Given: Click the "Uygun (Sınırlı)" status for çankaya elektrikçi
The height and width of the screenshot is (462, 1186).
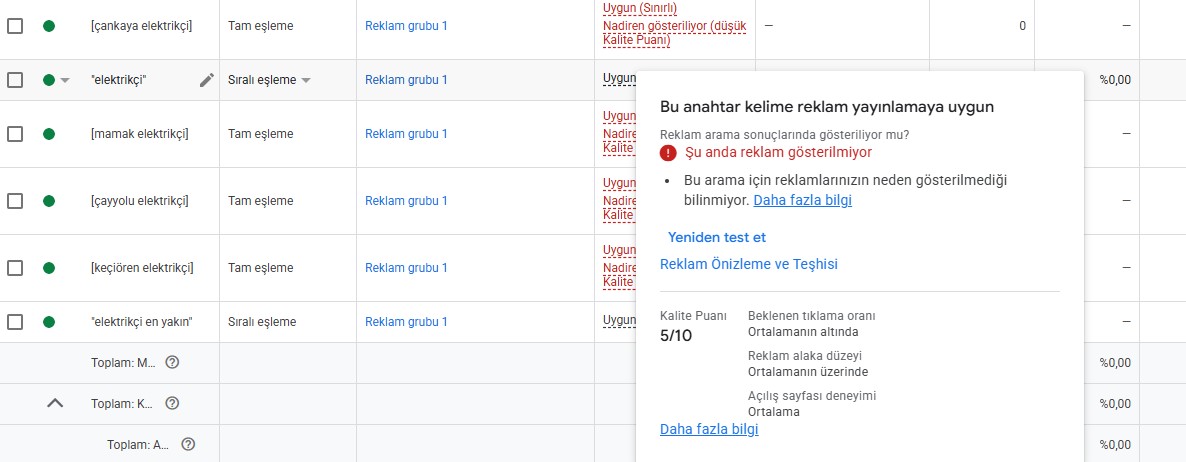Looking at the screenshot, I should click(x=640, y=8).
